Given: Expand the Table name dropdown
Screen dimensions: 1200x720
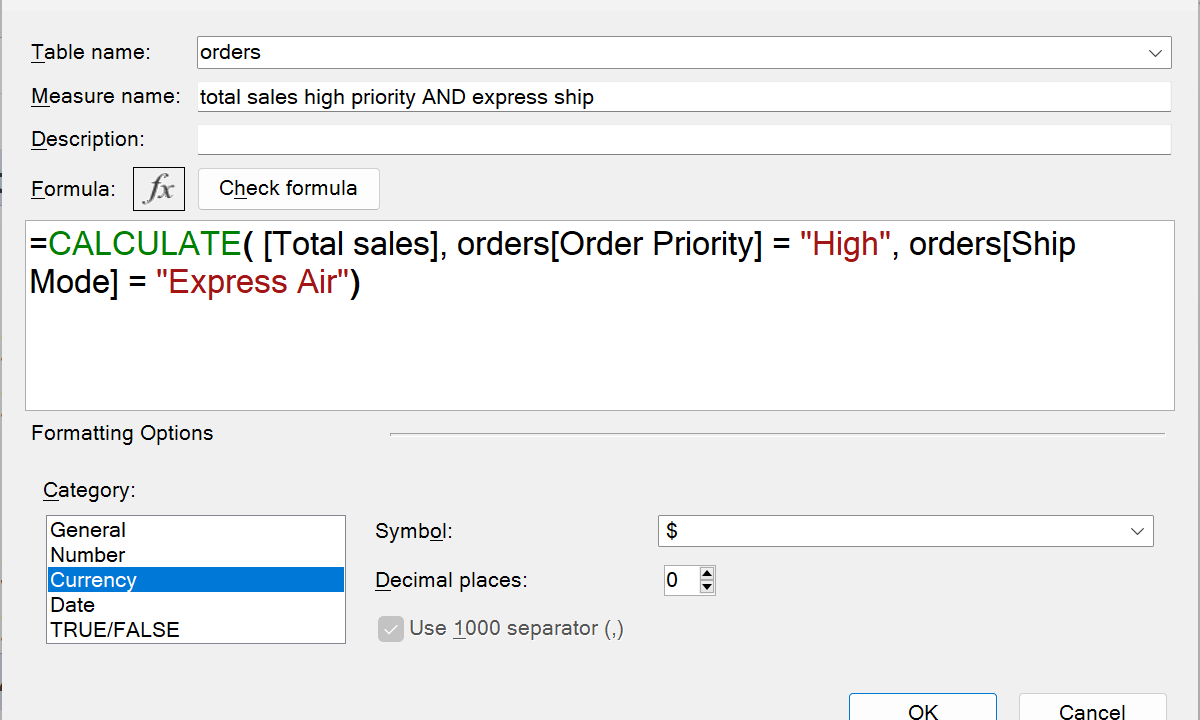Looking at the screenshot, I should [1157, 53].
